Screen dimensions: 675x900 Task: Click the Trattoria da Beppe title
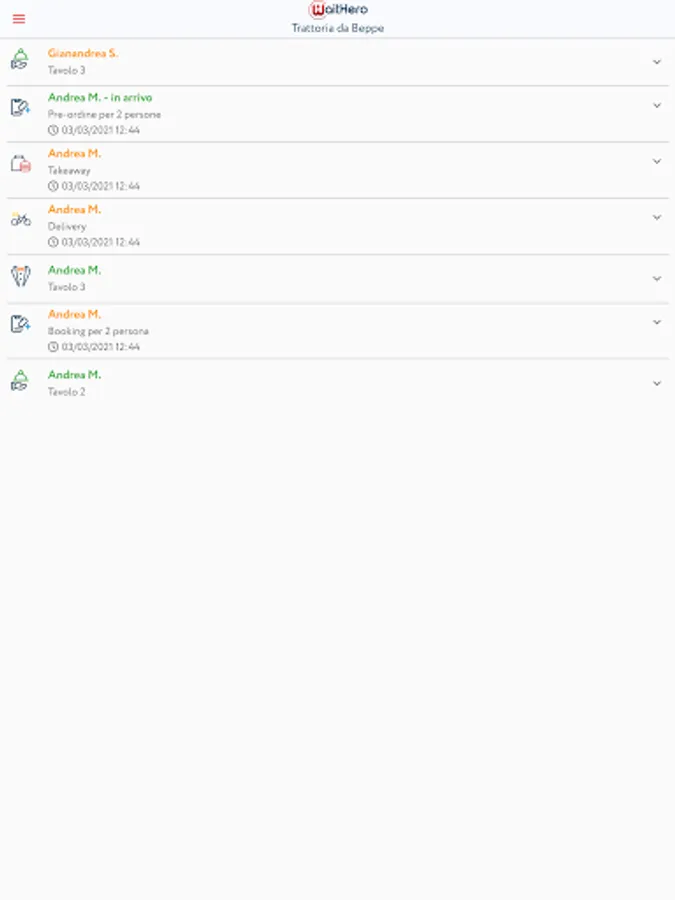pyautogui.click(x=338, y=28)
